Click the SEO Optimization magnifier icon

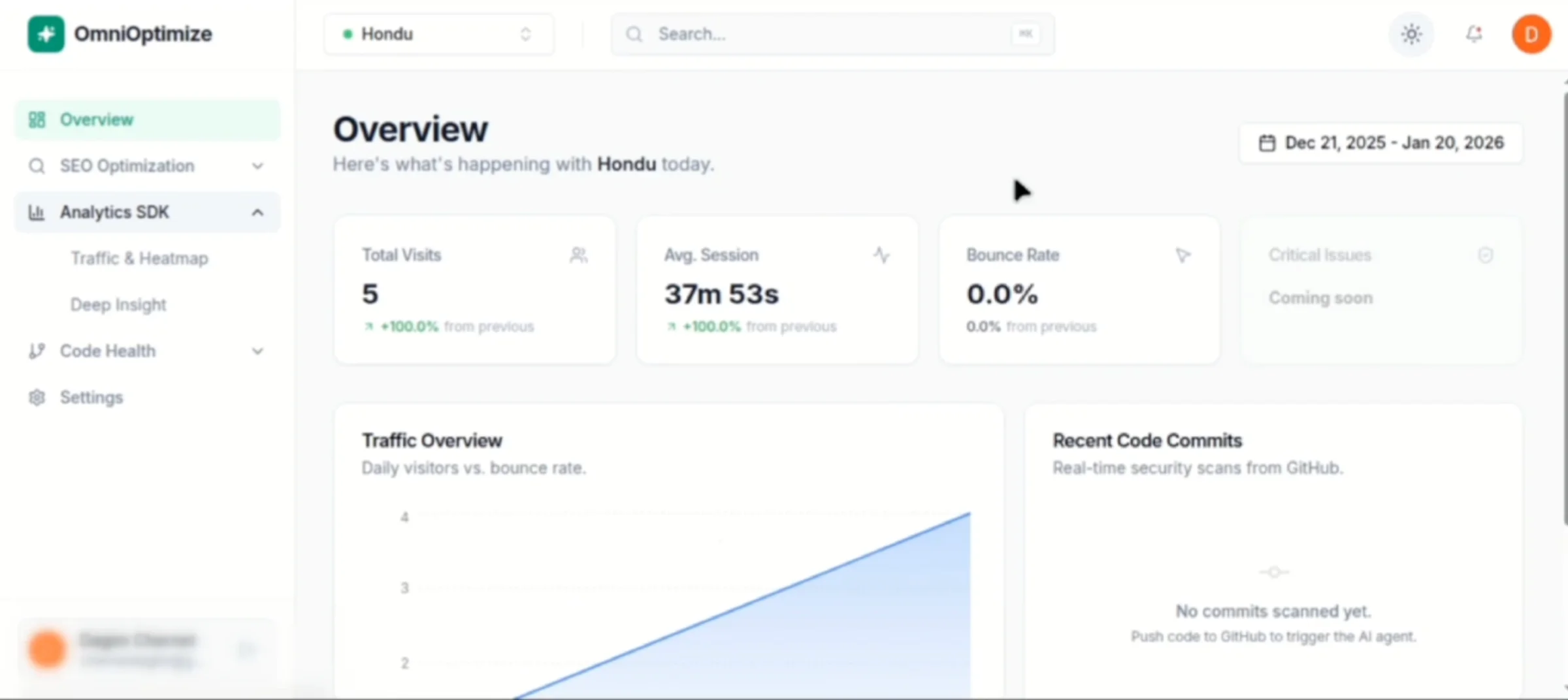click(x=37, y=166)
